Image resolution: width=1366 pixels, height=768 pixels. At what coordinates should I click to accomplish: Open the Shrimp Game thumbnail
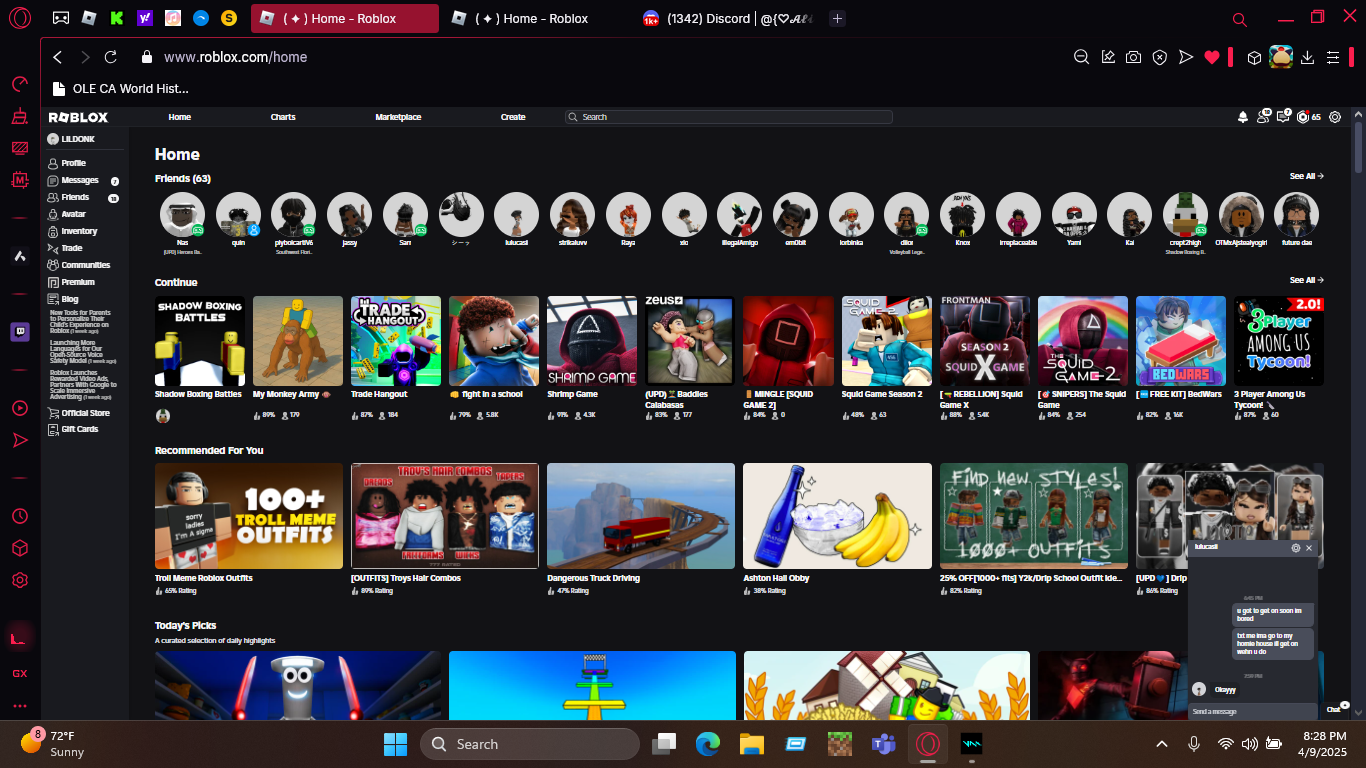click(592, 341)
